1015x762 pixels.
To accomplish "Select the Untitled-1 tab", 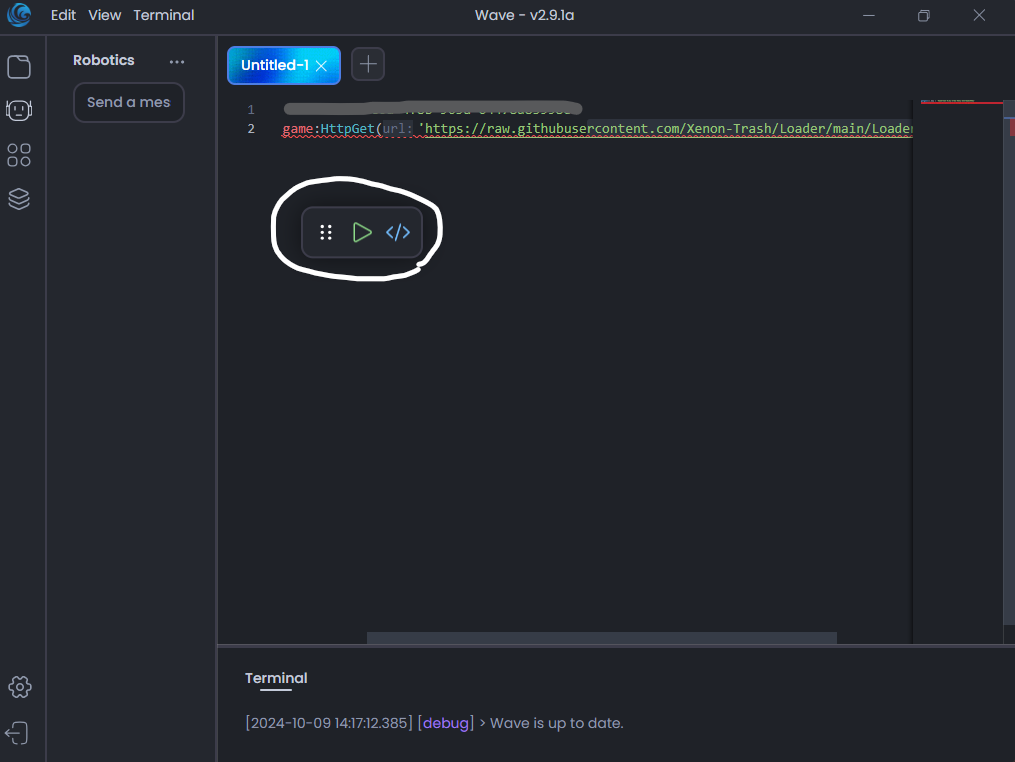I will 274,65.
